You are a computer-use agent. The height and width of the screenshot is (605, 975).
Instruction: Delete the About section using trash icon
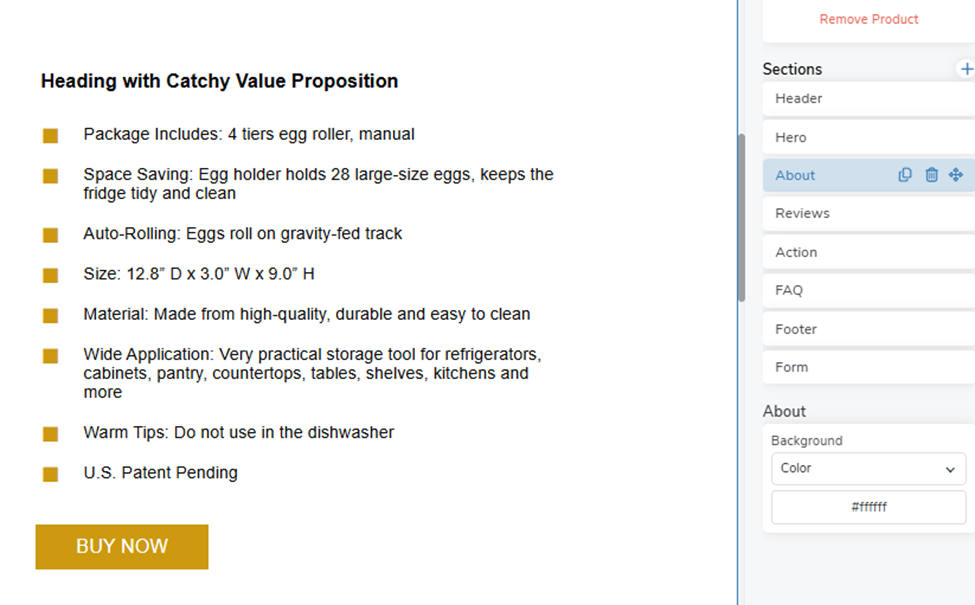coord(931,175)
